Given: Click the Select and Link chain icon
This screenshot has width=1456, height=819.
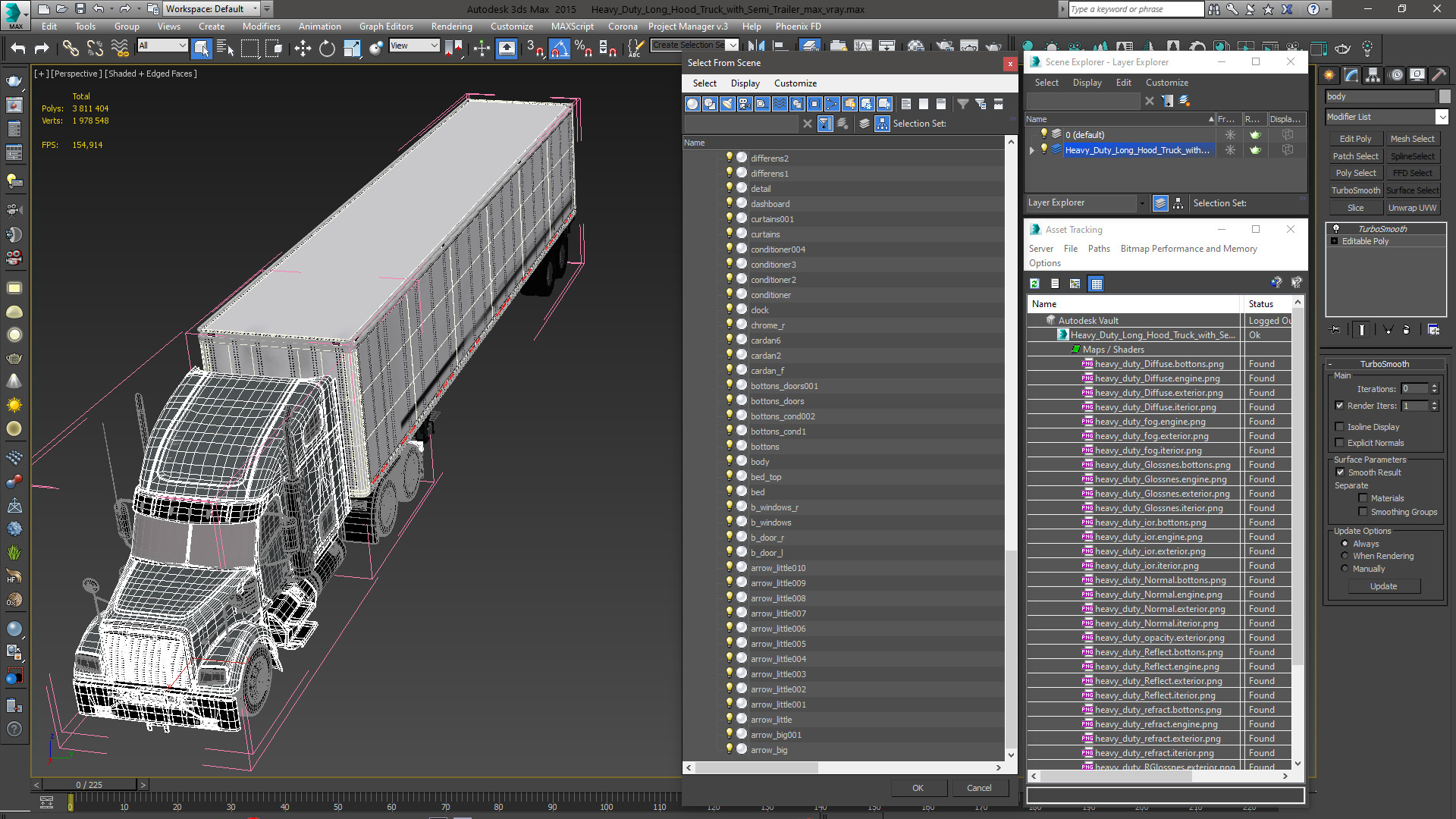Looking at the screenshot, I should (71, 49).
